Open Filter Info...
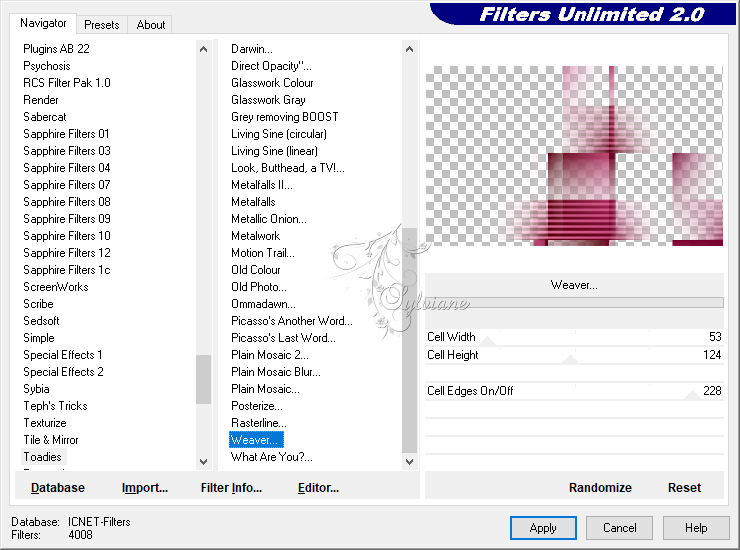 tap(231, 487)
